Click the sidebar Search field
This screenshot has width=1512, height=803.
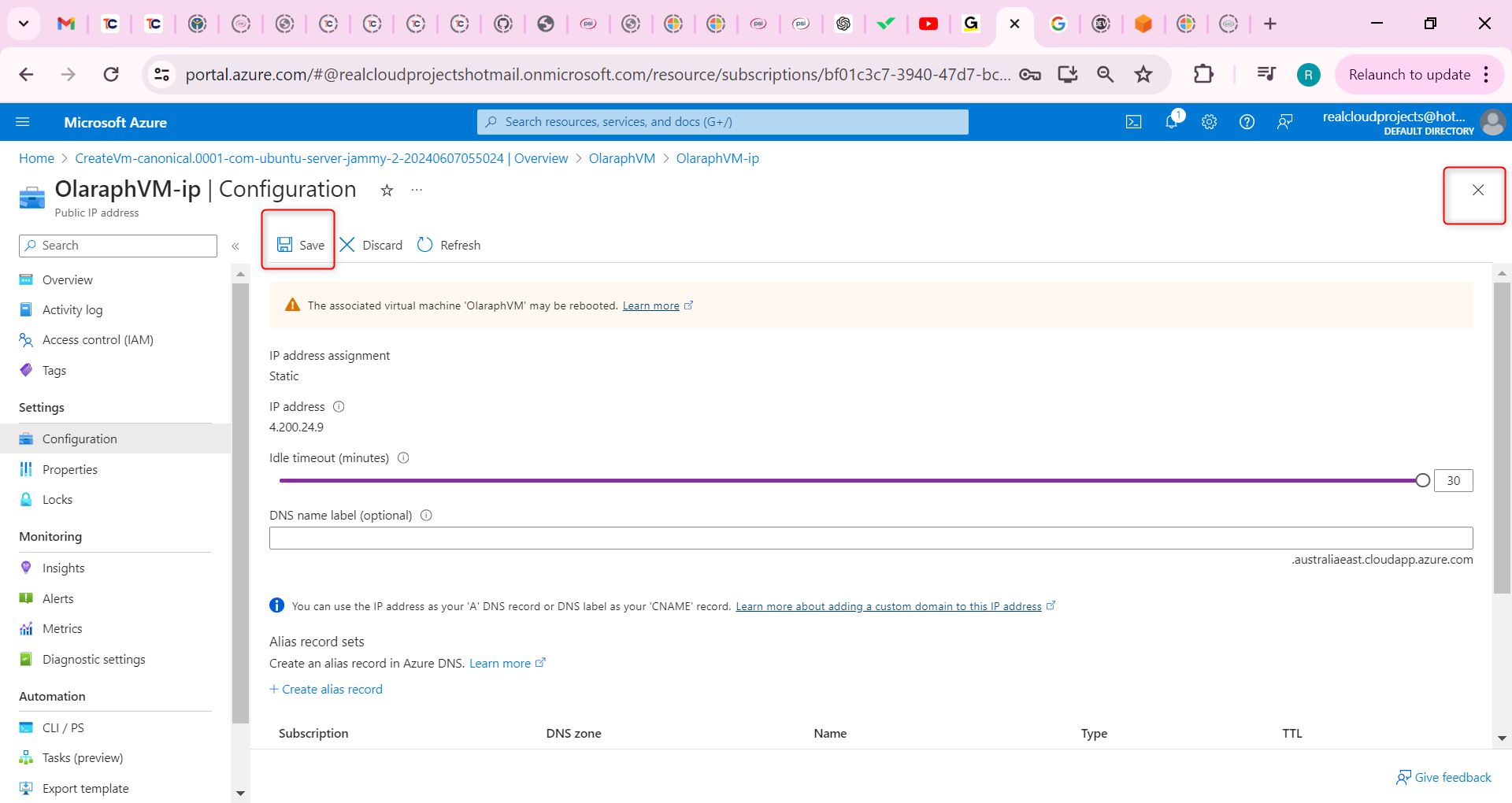tap(118, 246)
